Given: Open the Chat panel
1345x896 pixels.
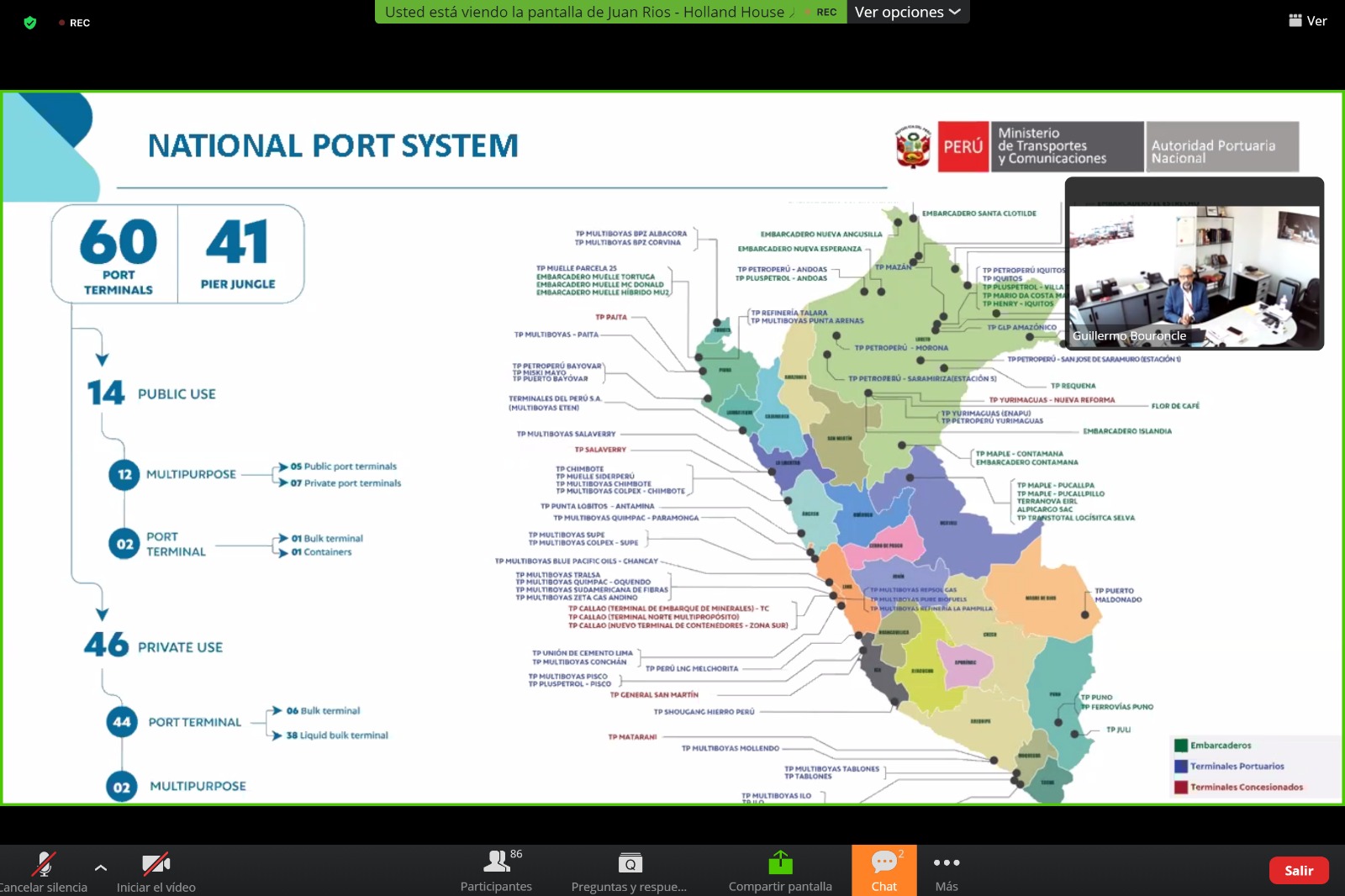Looking at the screenshot, I should (884, 870).
